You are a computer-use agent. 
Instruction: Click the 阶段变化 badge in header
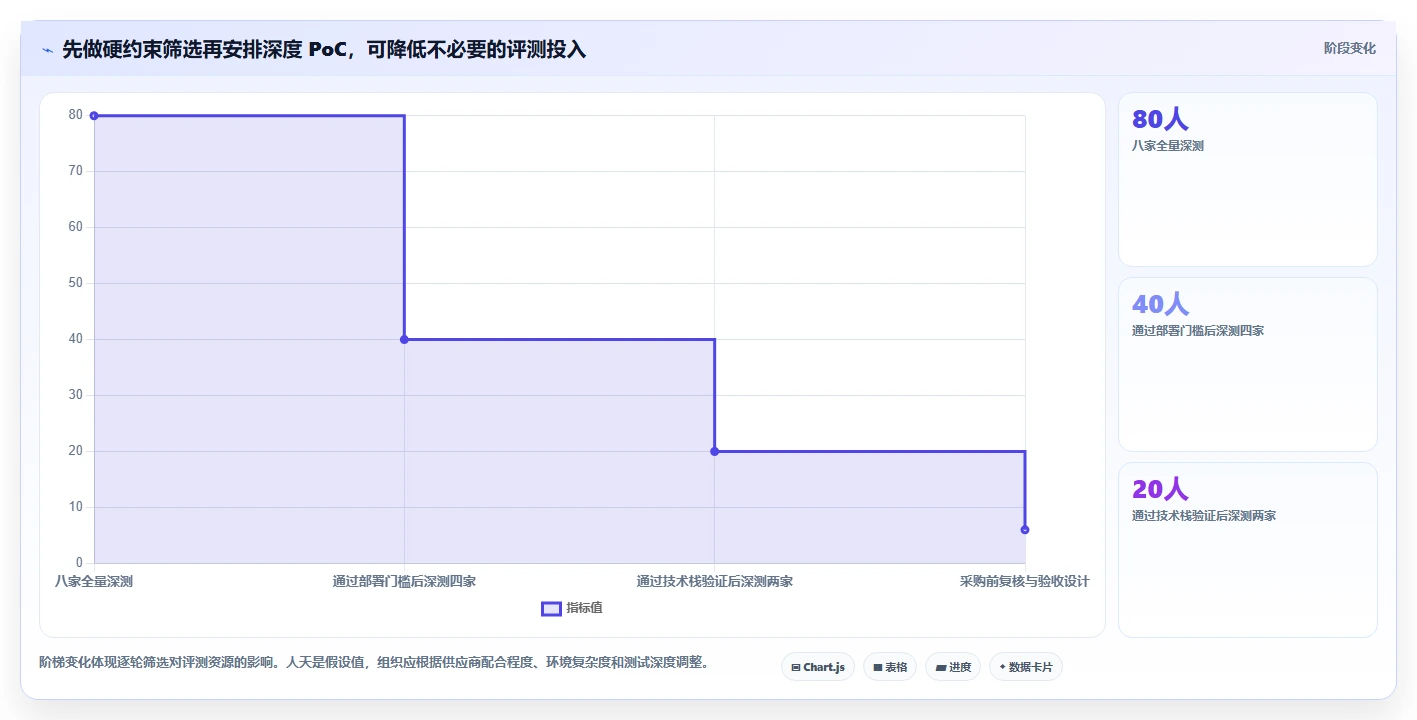[x=1350, y=48]
